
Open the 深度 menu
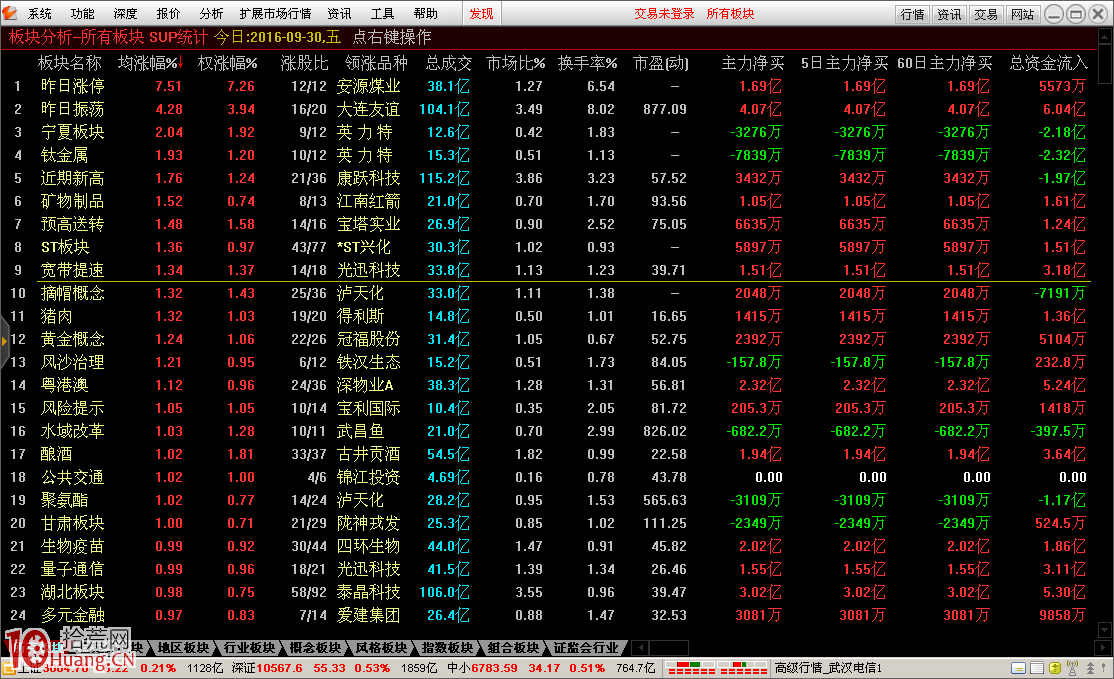(x=125, y=13)
